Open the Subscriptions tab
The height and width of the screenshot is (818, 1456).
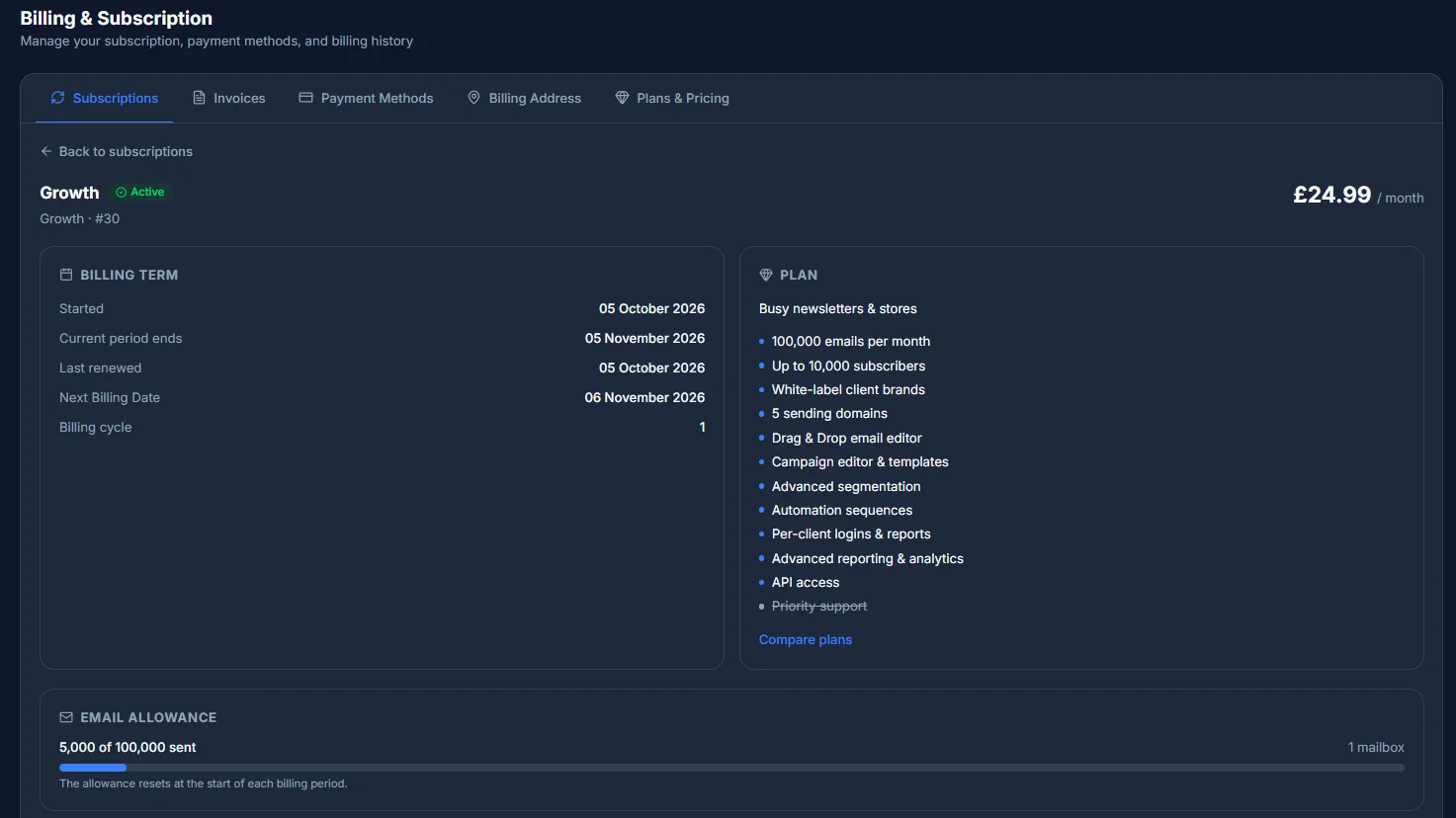click(104, 98)
